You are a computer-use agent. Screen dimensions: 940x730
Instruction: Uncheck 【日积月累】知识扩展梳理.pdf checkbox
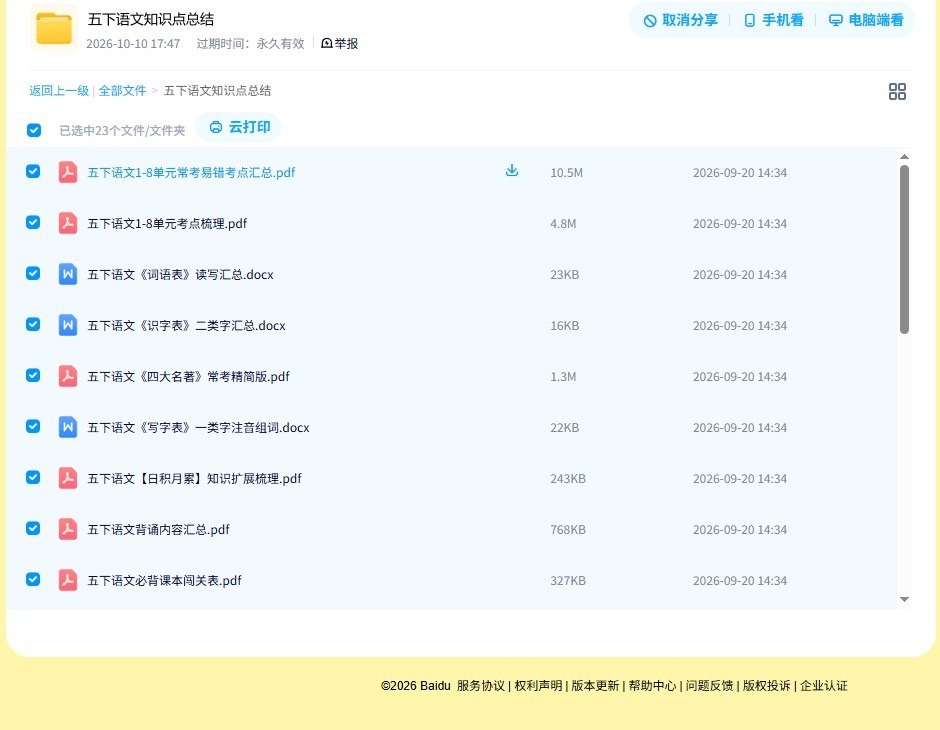[33, 477]
